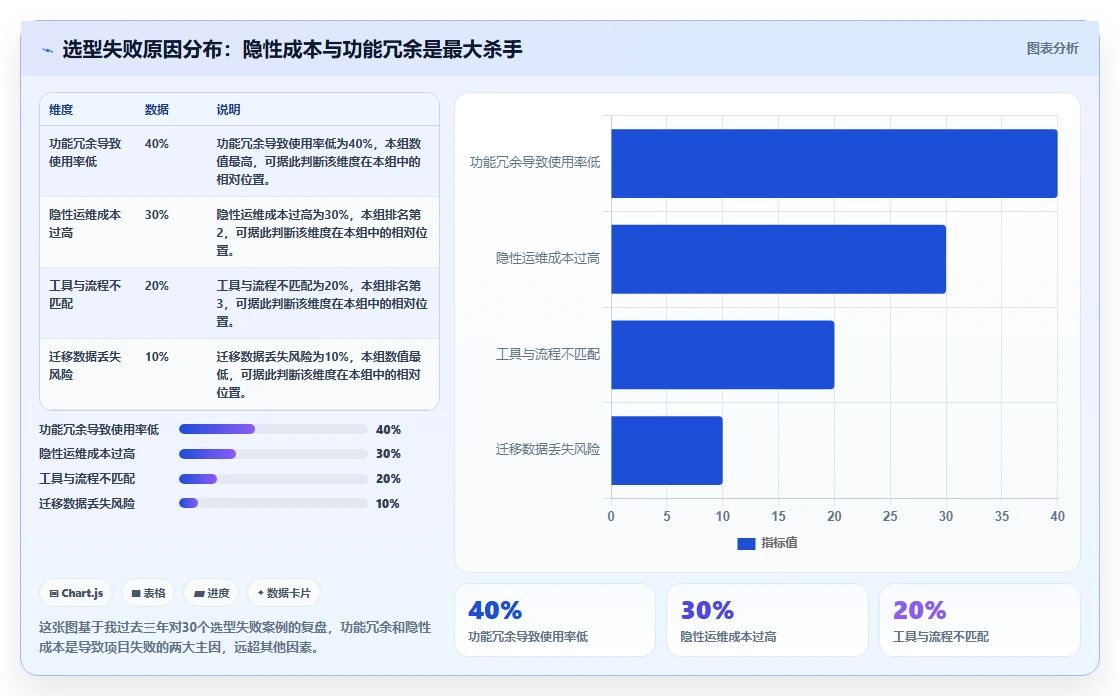This screenshot has width=1120, height=696.
Task: Click the description starting 功能冗余导致使用率低为40%
Action: coord(319,161)
